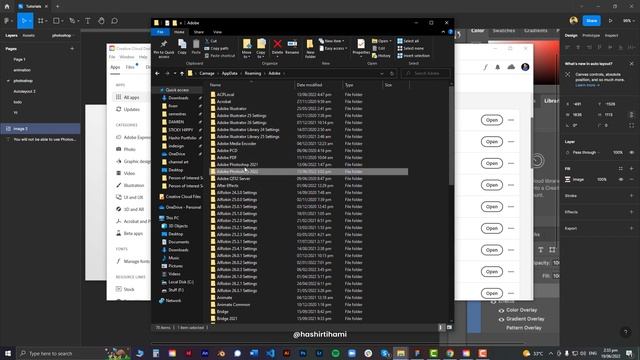The height and width of the screenshot is (360, 640).
Task: Click the cloud sync icon in Creative Cloud
Action: [x=511, y=67]
